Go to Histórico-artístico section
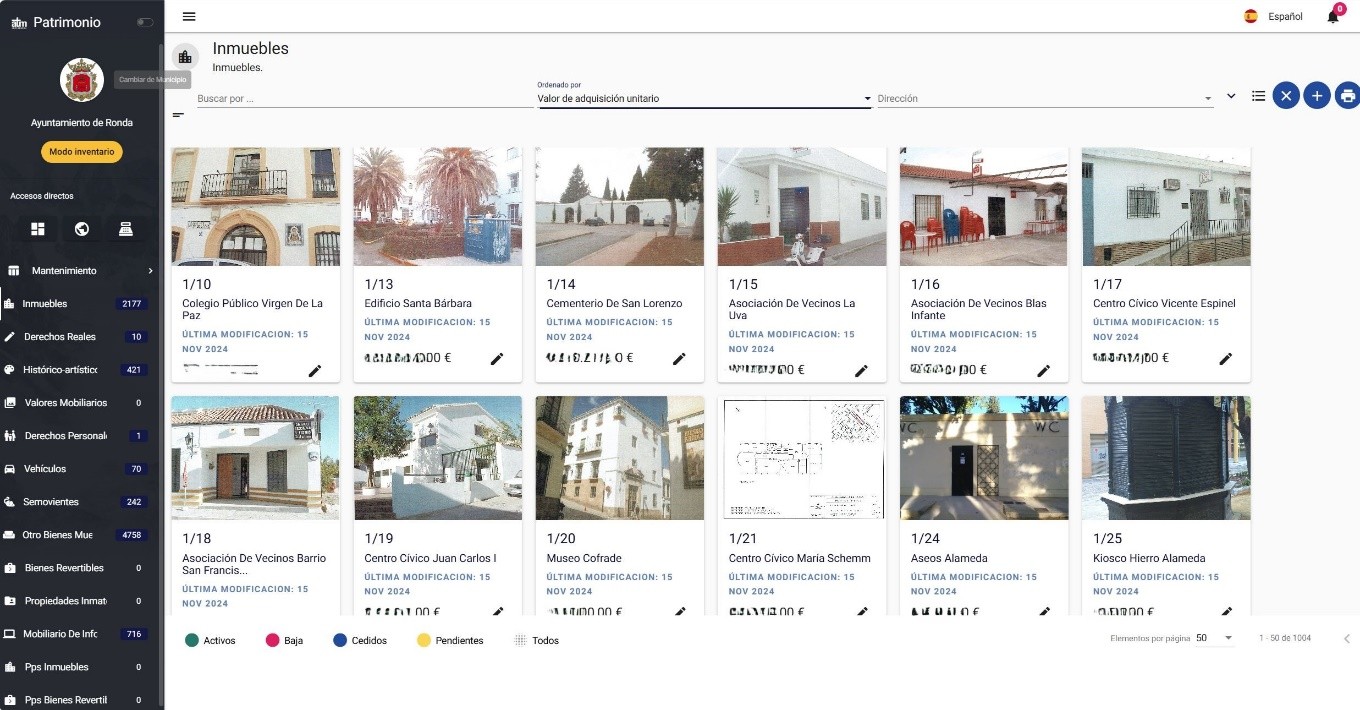 click(x=60, y=370)
